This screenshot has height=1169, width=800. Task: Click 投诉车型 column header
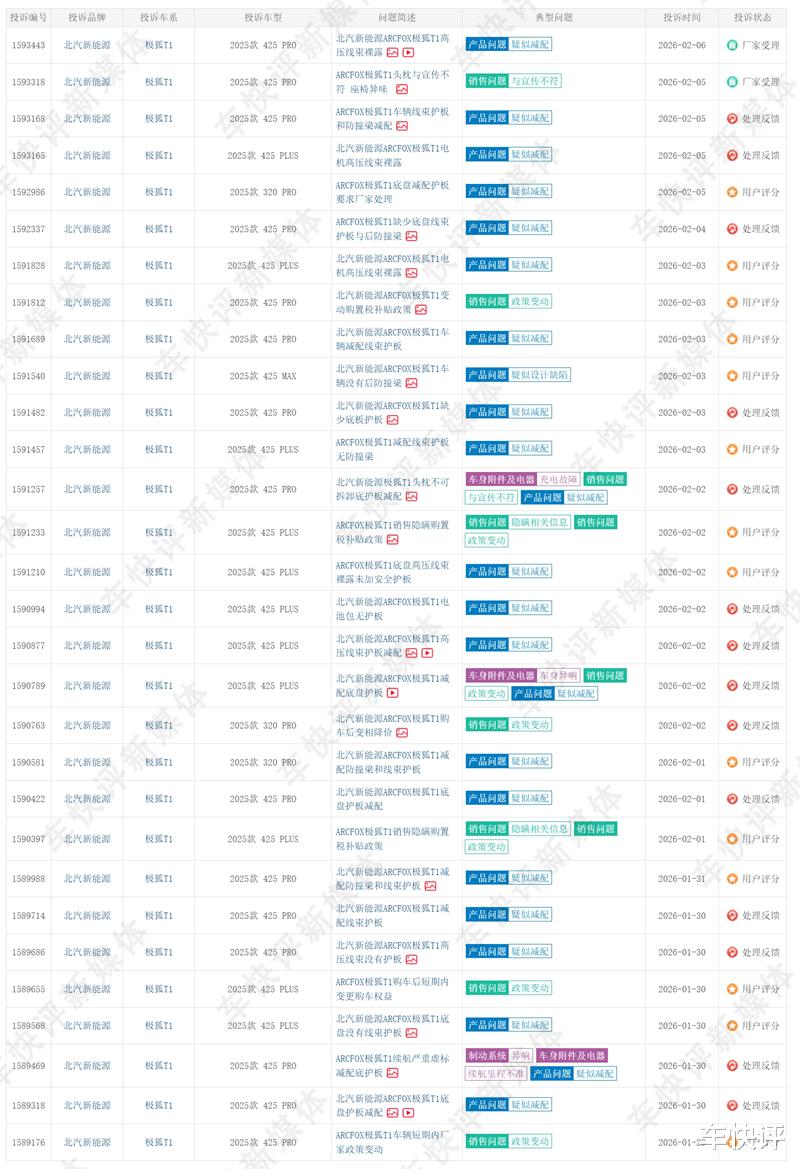(263, 17)
